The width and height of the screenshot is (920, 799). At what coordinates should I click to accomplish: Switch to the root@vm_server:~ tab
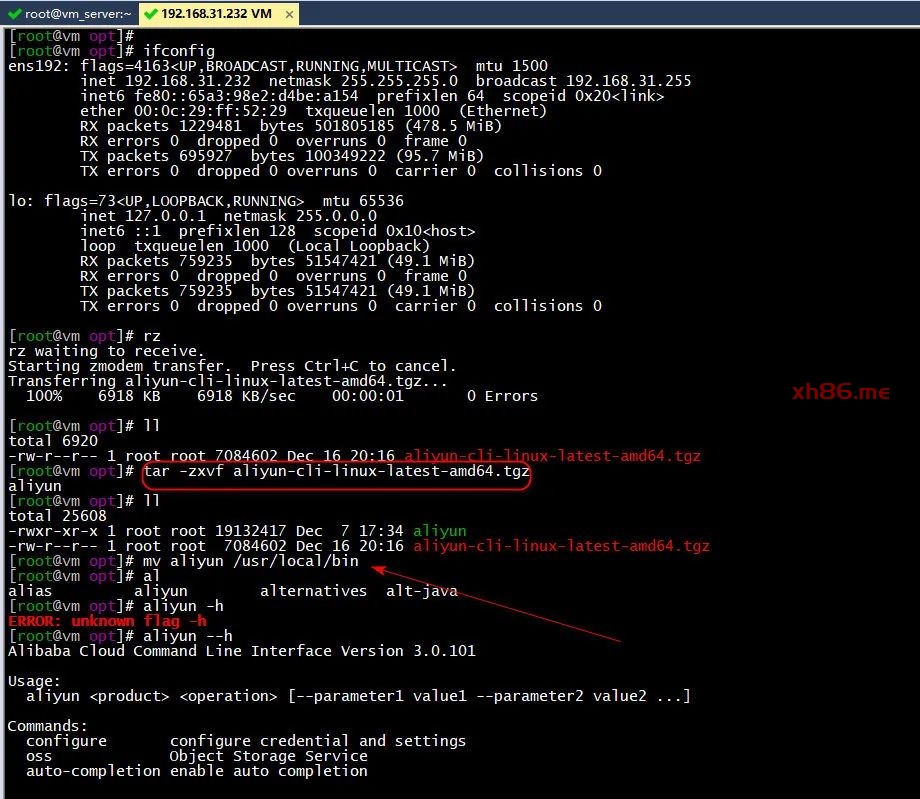[x=77, y=14]
